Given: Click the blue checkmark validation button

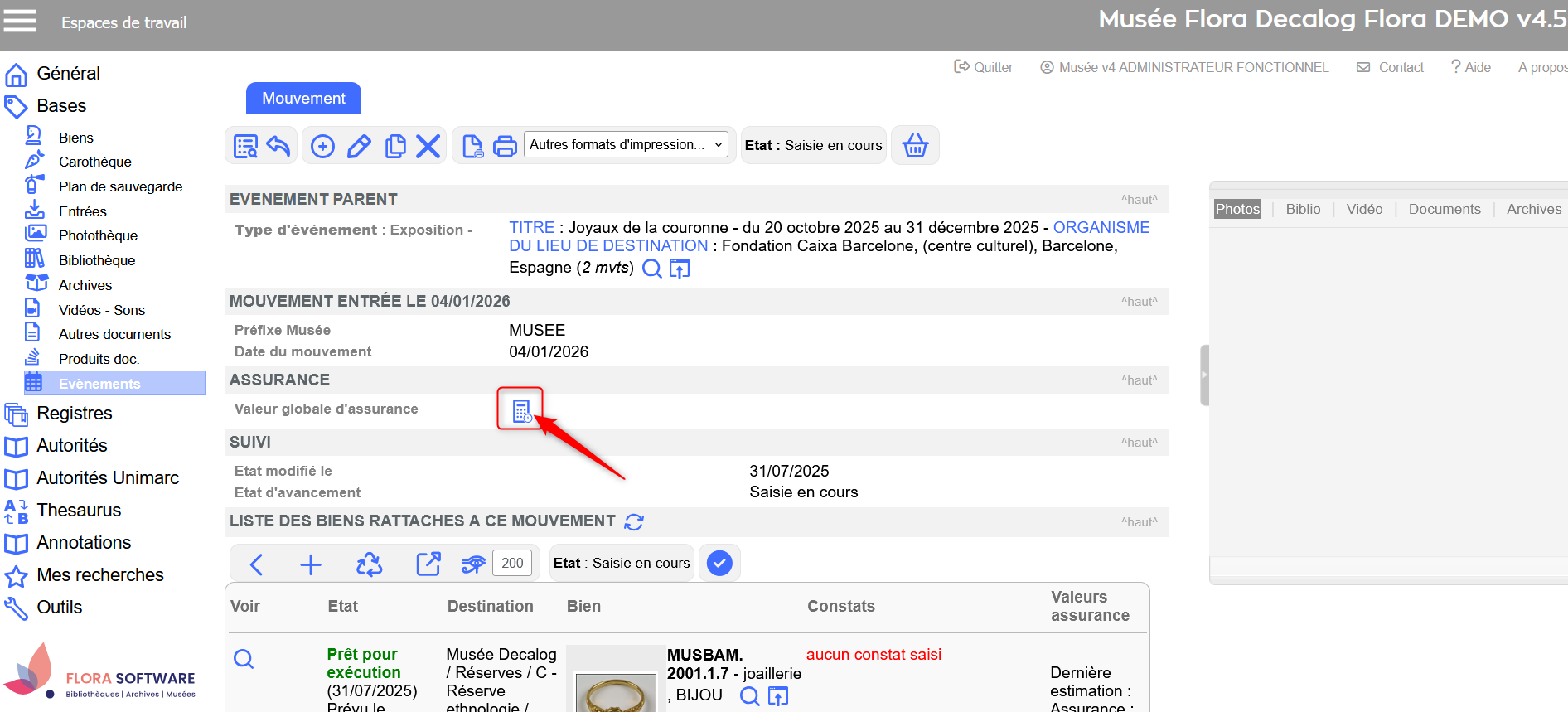Looking at the screenshot, I should [x=719, y=564].
